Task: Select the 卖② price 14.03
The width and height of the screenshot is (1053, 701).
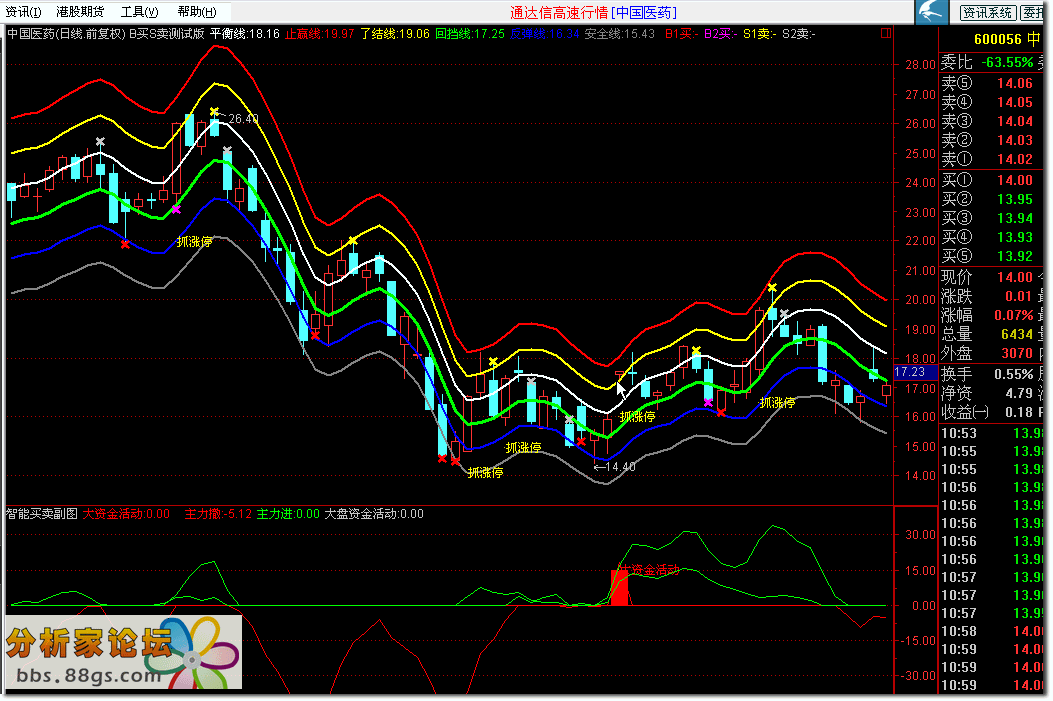Action: [1014, 140]
